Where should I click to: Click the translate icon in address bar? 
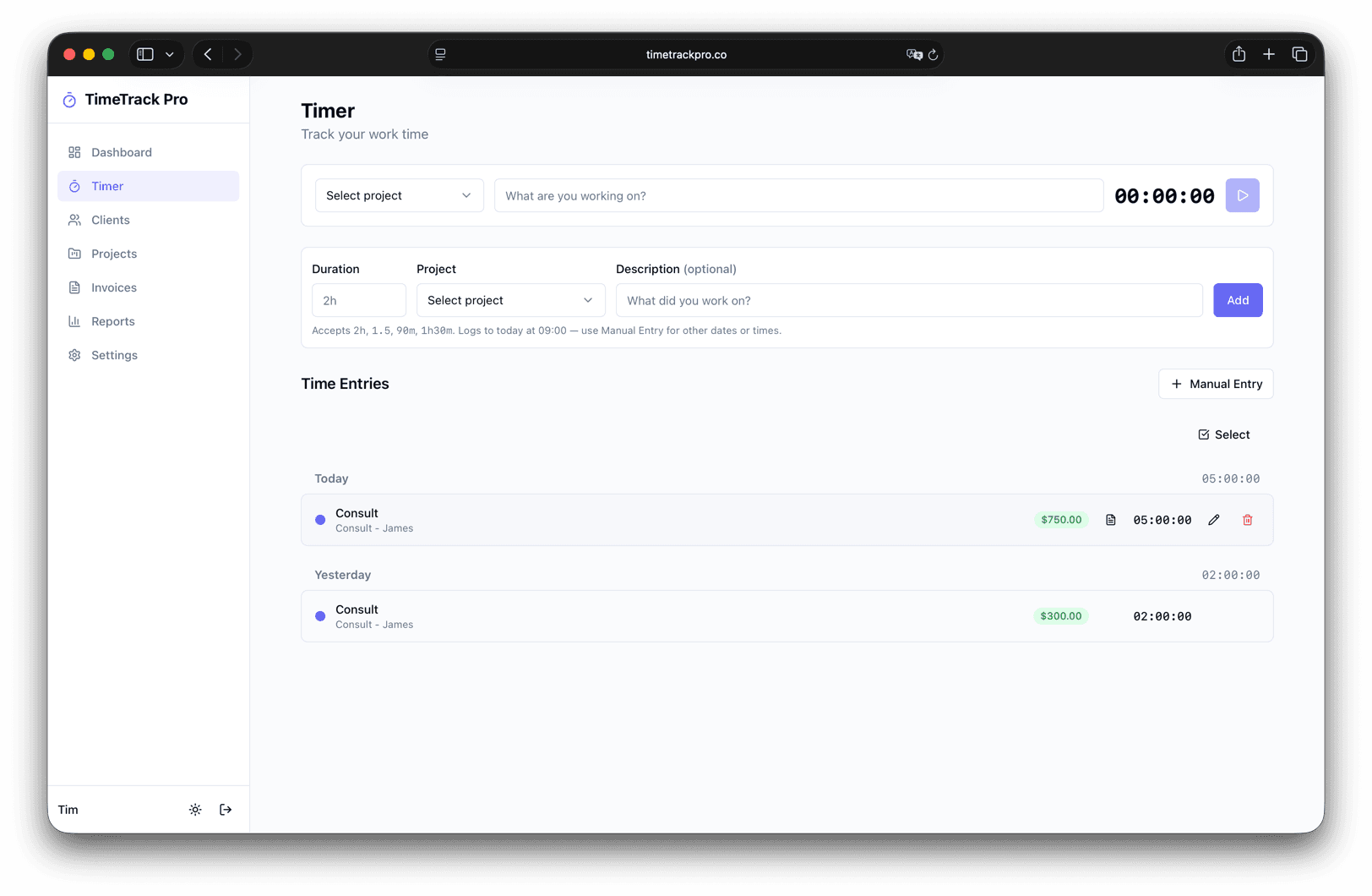[914, 54]
